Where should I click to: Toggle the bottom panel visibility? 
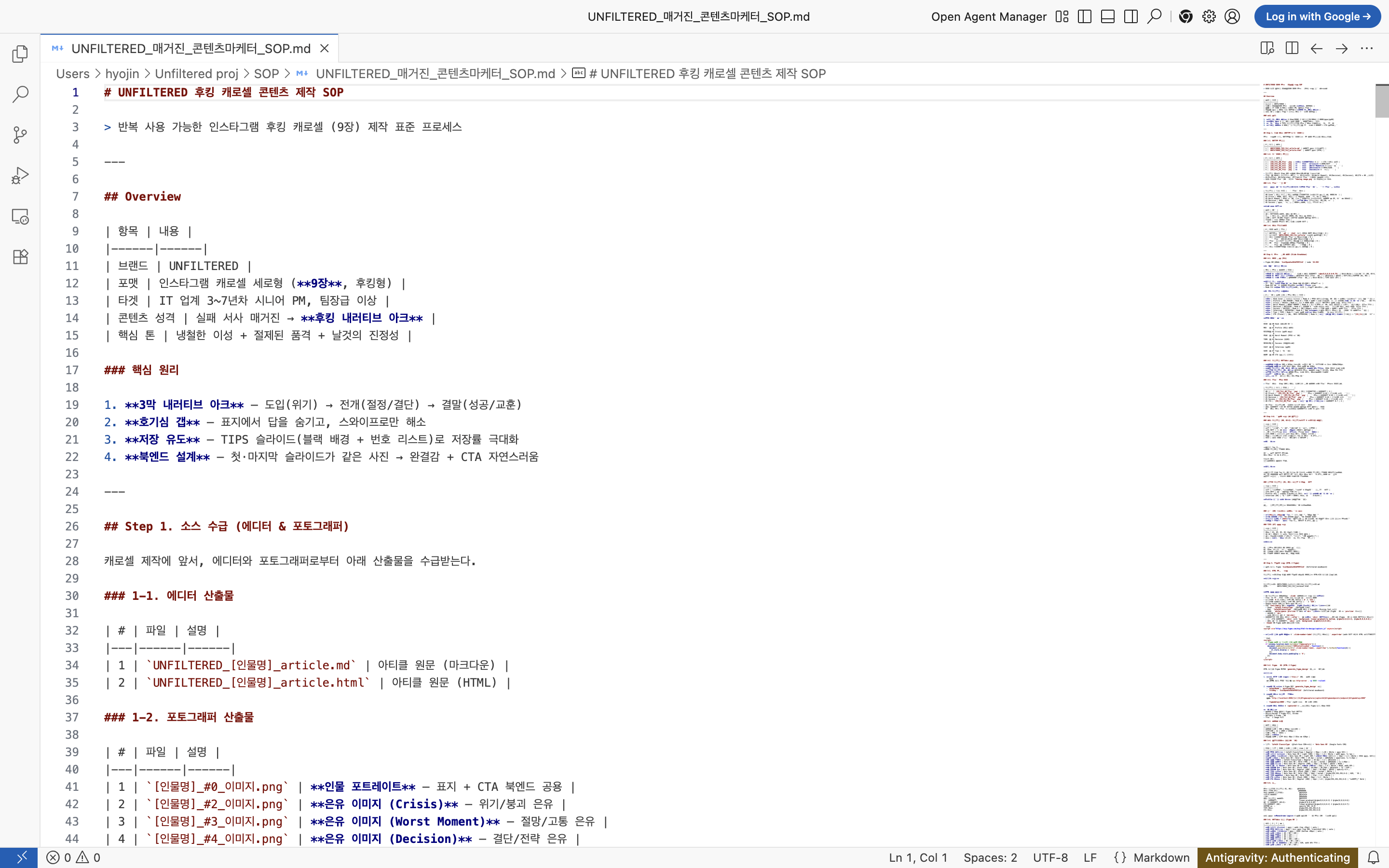pos(1107,17)
